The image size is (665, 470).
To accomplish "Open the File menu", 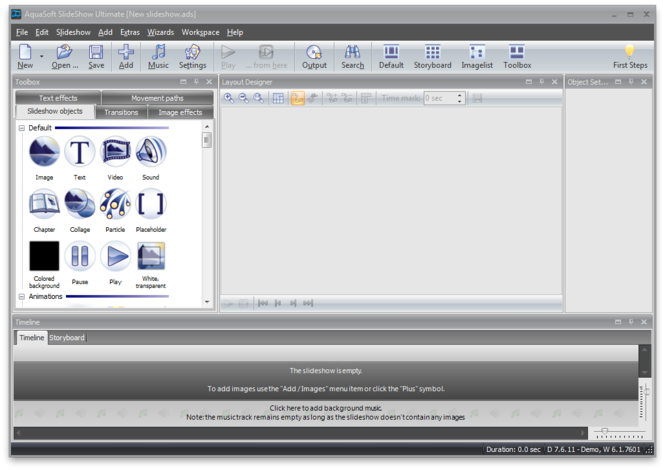I will [22, 32].
